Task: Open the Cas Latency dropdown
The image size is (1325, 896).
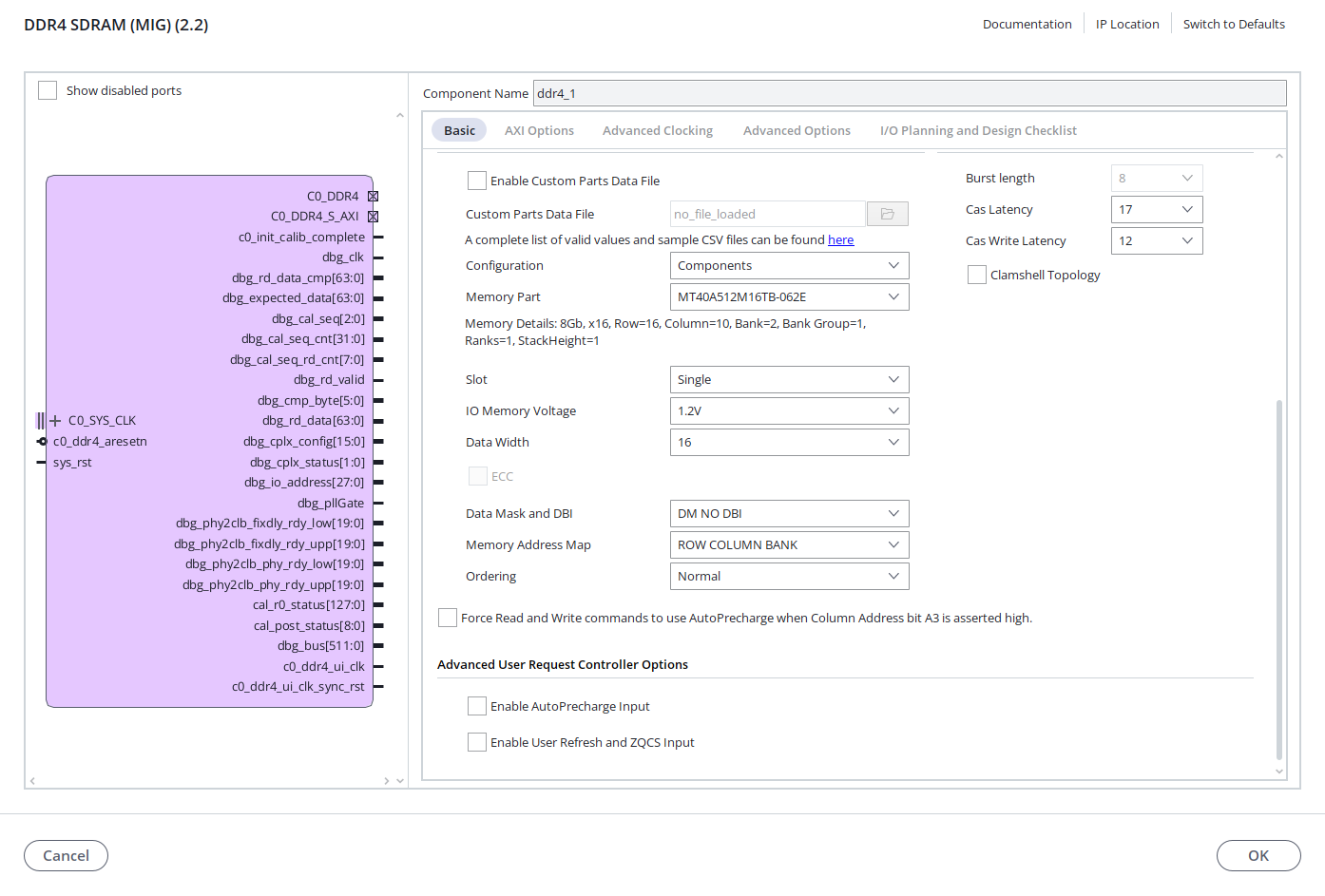Action: pos(1157,209)
